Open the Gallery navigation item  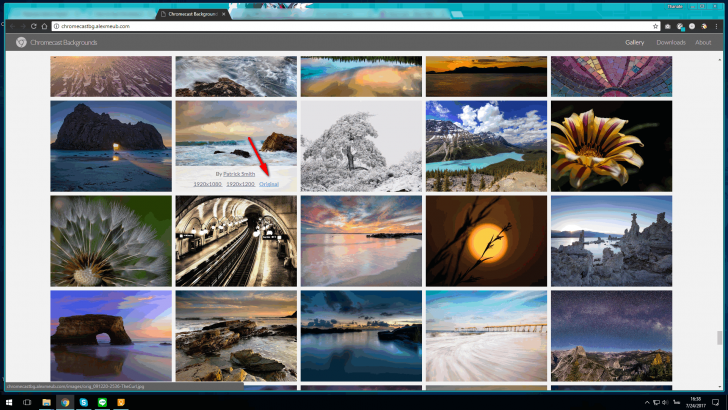[634, 42]
